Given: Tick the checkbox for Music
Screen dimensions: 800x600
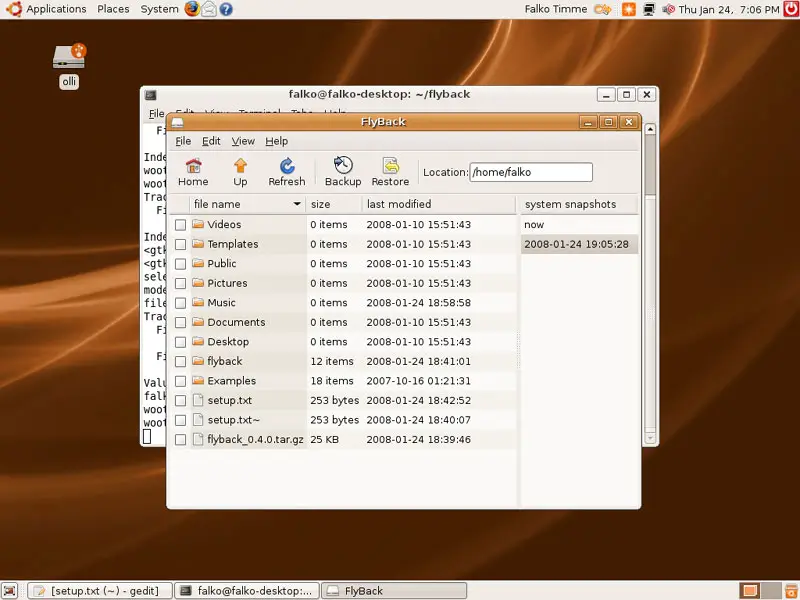Looking at the screenshot, I should click(180, 303).
